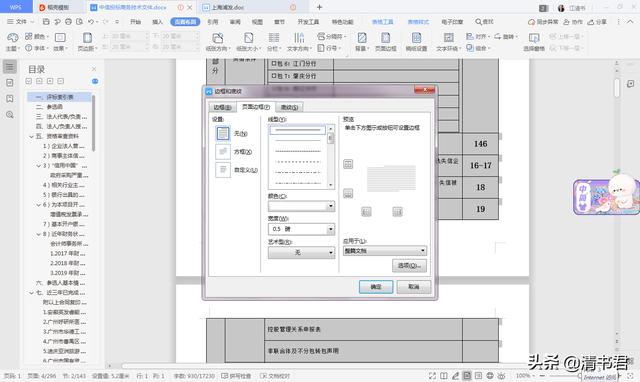
Task: Click the outline icon at top of left sidebar
Action: 10,67
